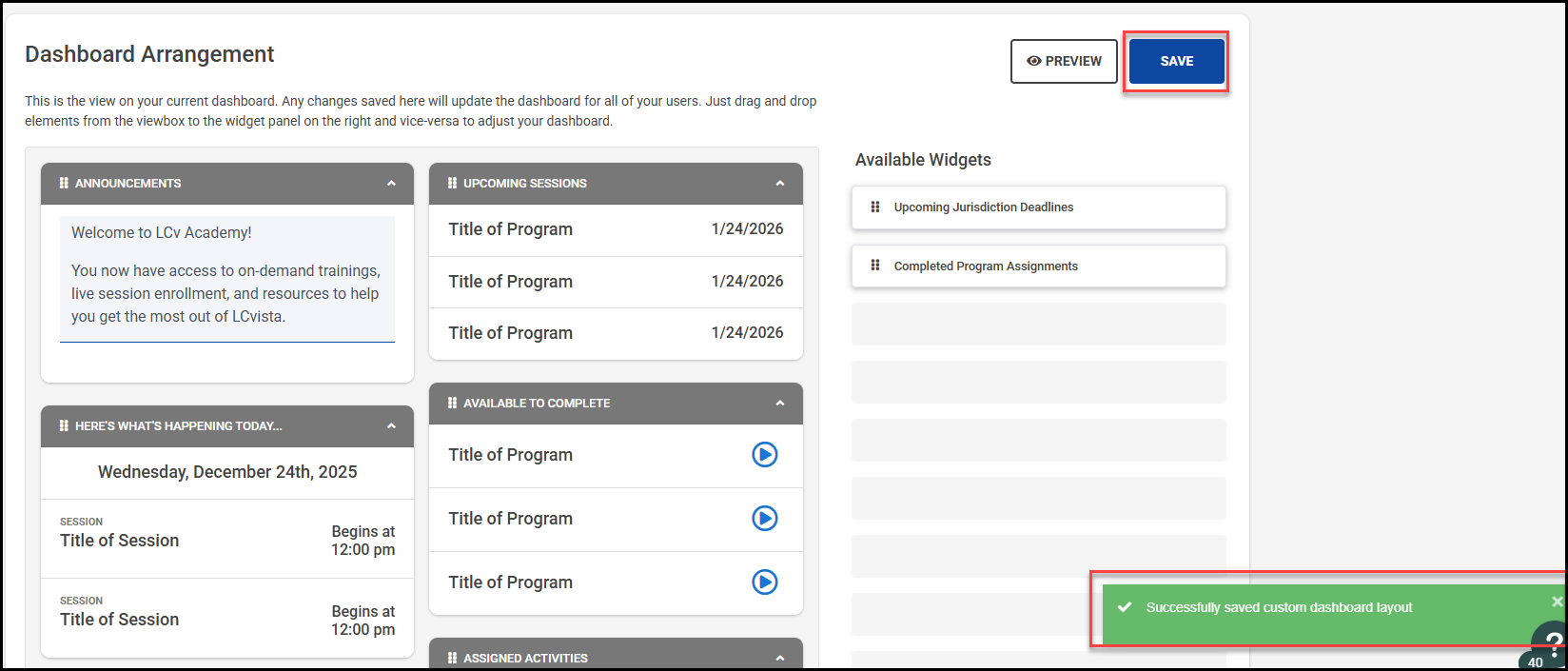Screen dimensions: 1568x671
Task: Click drag handle on Available to Complete
Action: tap(452, 403)
